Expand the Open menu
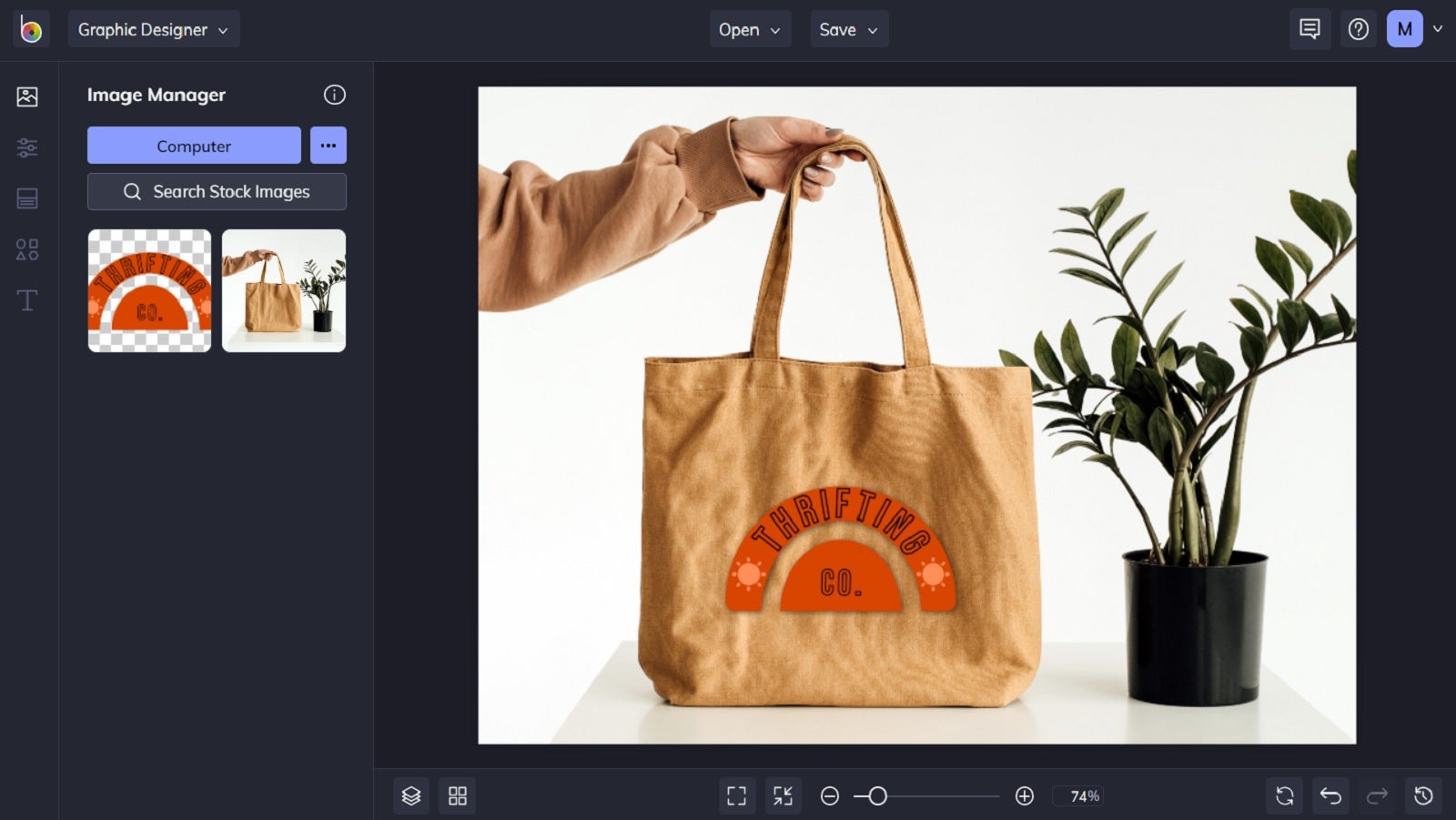Image resolution: width=1456 pixels, height=820 pixels. point(750,29)
